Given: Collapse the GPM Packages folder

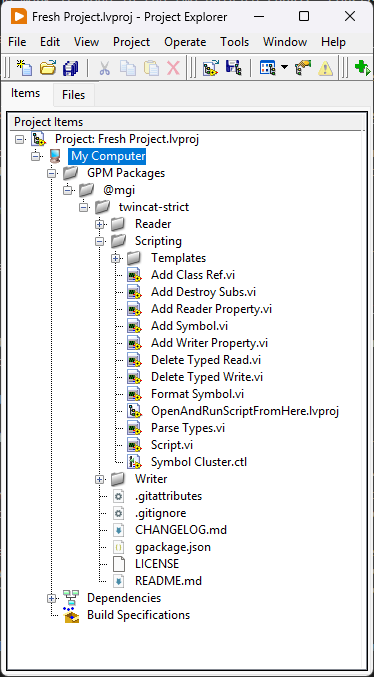Looking at the screenshot, I should 52,173.
